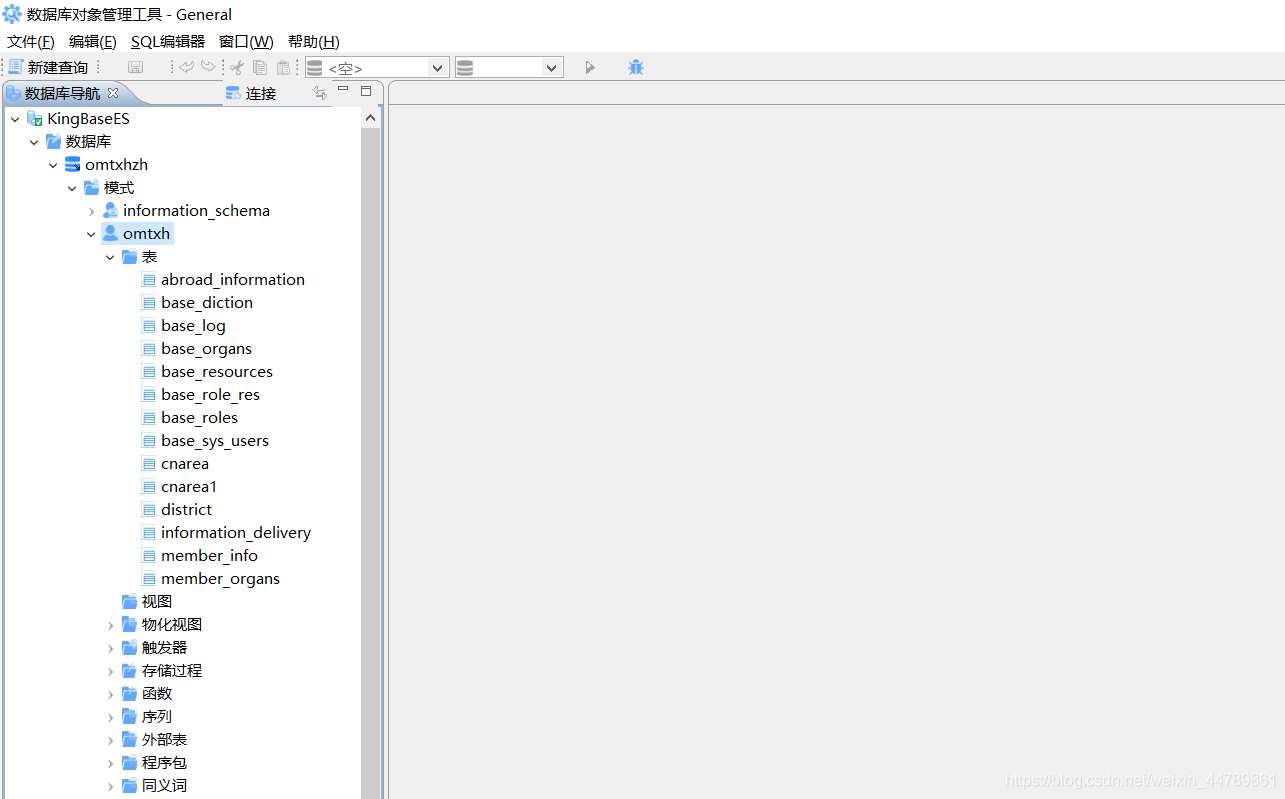This screenshot has width=1285, height=799.
Task: Expand the 物化视图 folder
Action: [110, 625]
